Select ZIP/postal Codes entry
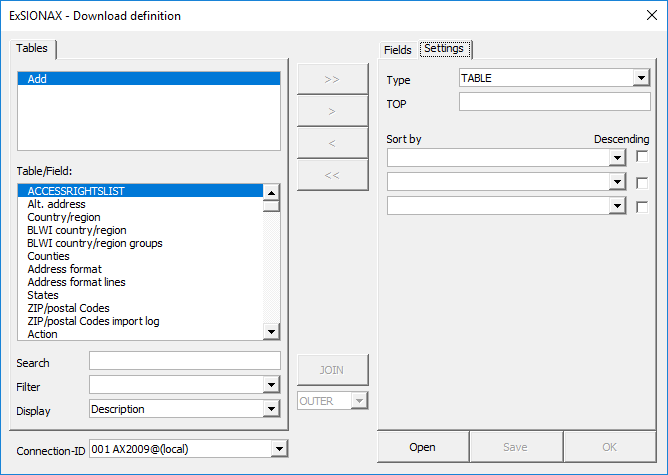Screen dimensions: 668x475 (140, 308)
